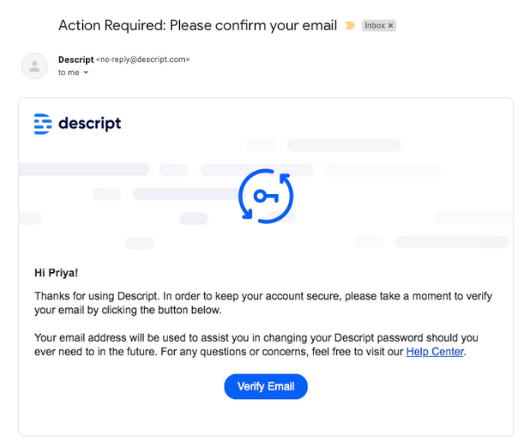Select the email subject line heading
This screenshot has height=447, width=532.
coord(197,25)
